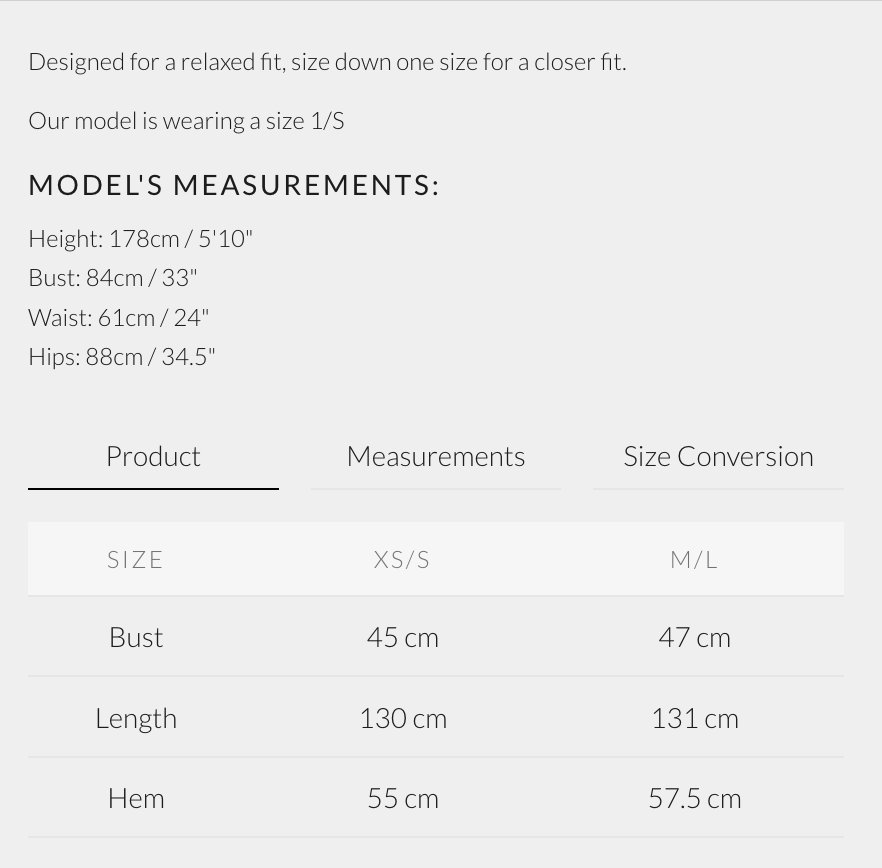
Task: Click the 130 cm length value
Action: point(402,718)
